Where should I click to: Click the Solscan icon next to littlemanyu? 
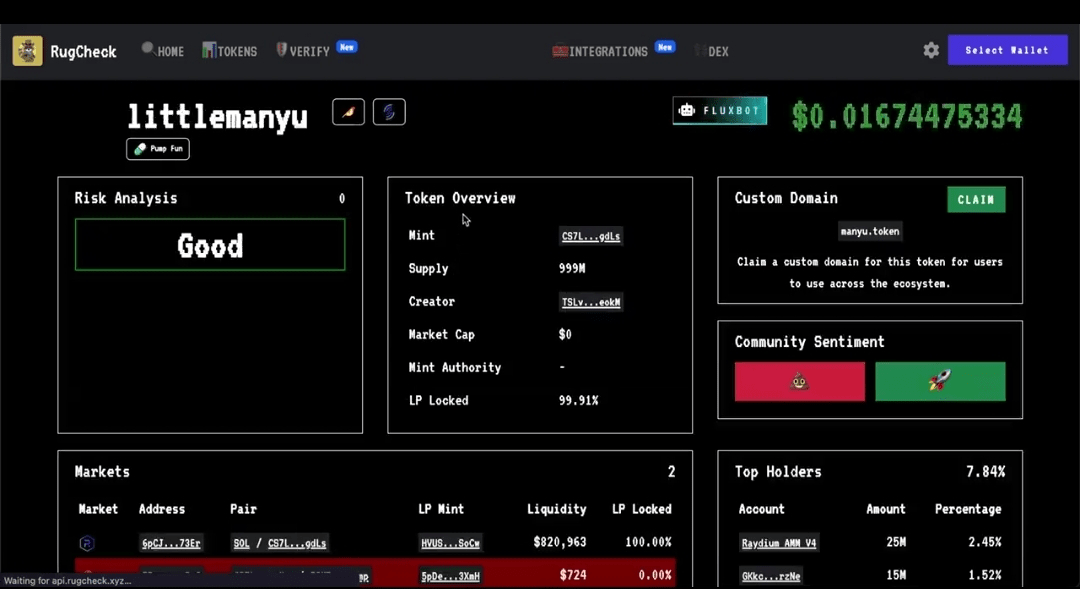point(389,112)
